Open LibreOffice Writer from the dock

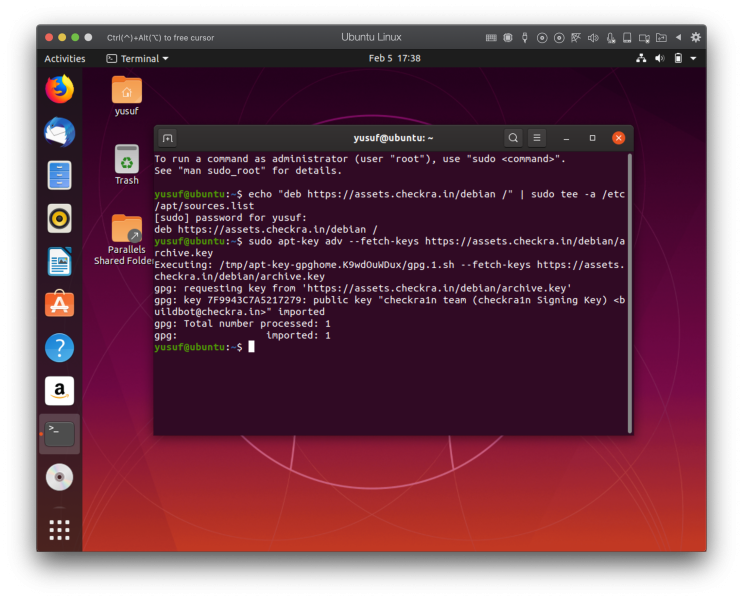(59, 262)
